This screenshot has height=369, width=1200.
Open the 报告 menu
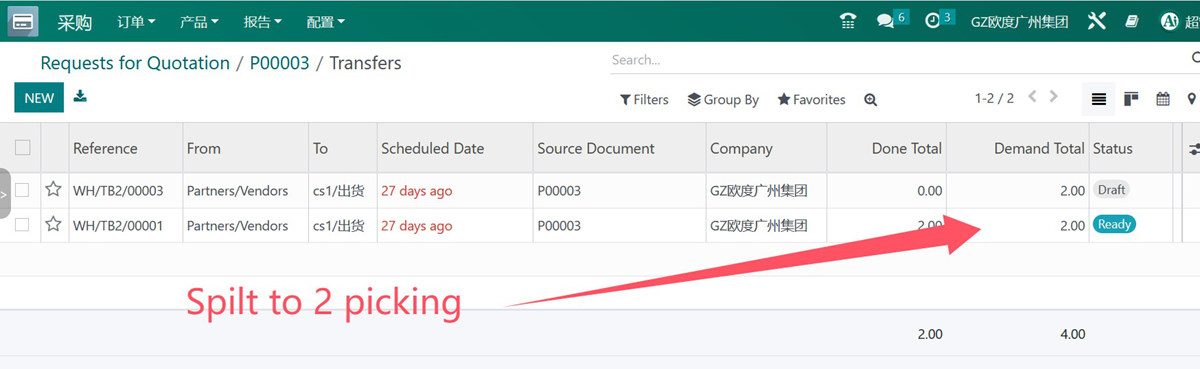tap(262, 21)
